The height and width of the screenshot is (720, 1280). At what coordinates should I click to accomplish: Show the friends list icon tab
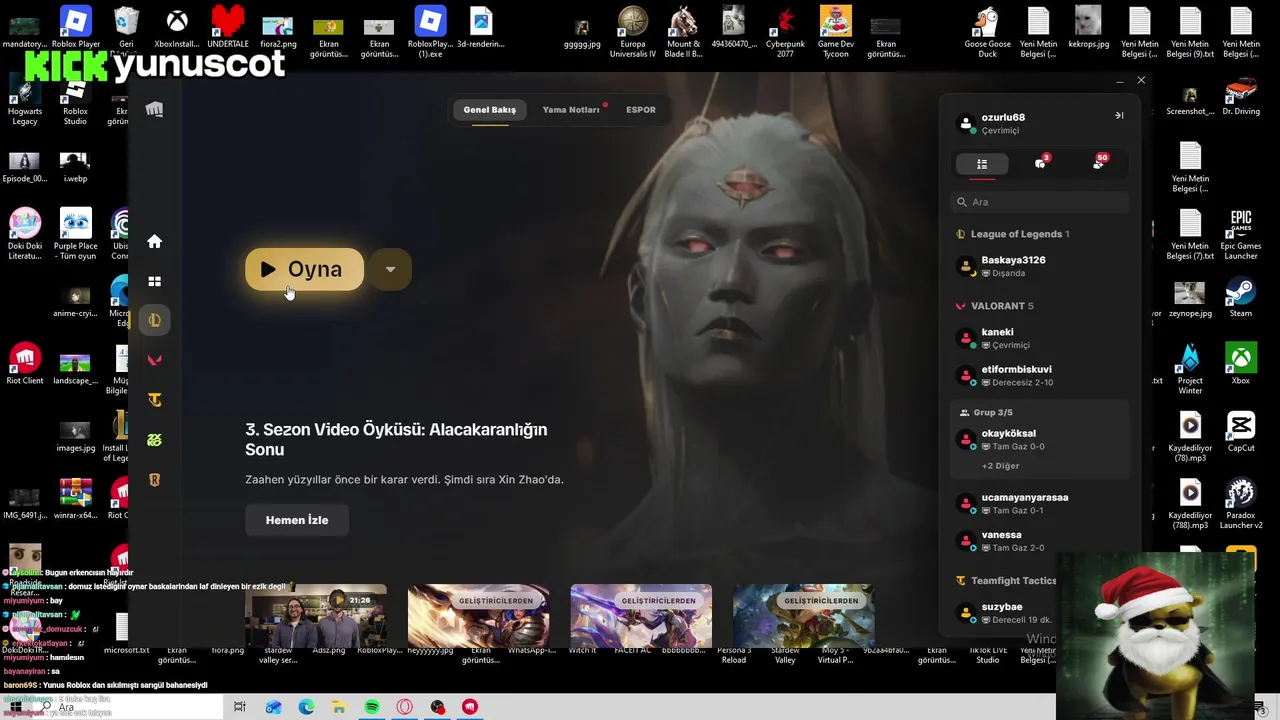tap(982, 164)
